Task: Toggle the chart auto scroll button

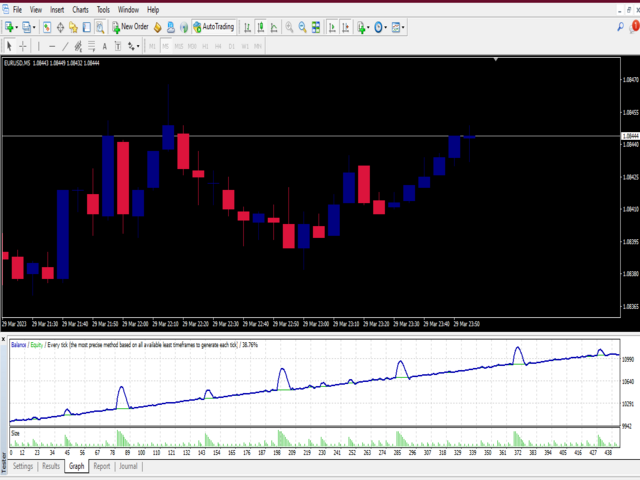Action: pyautogui.click(x=332, y=27)
